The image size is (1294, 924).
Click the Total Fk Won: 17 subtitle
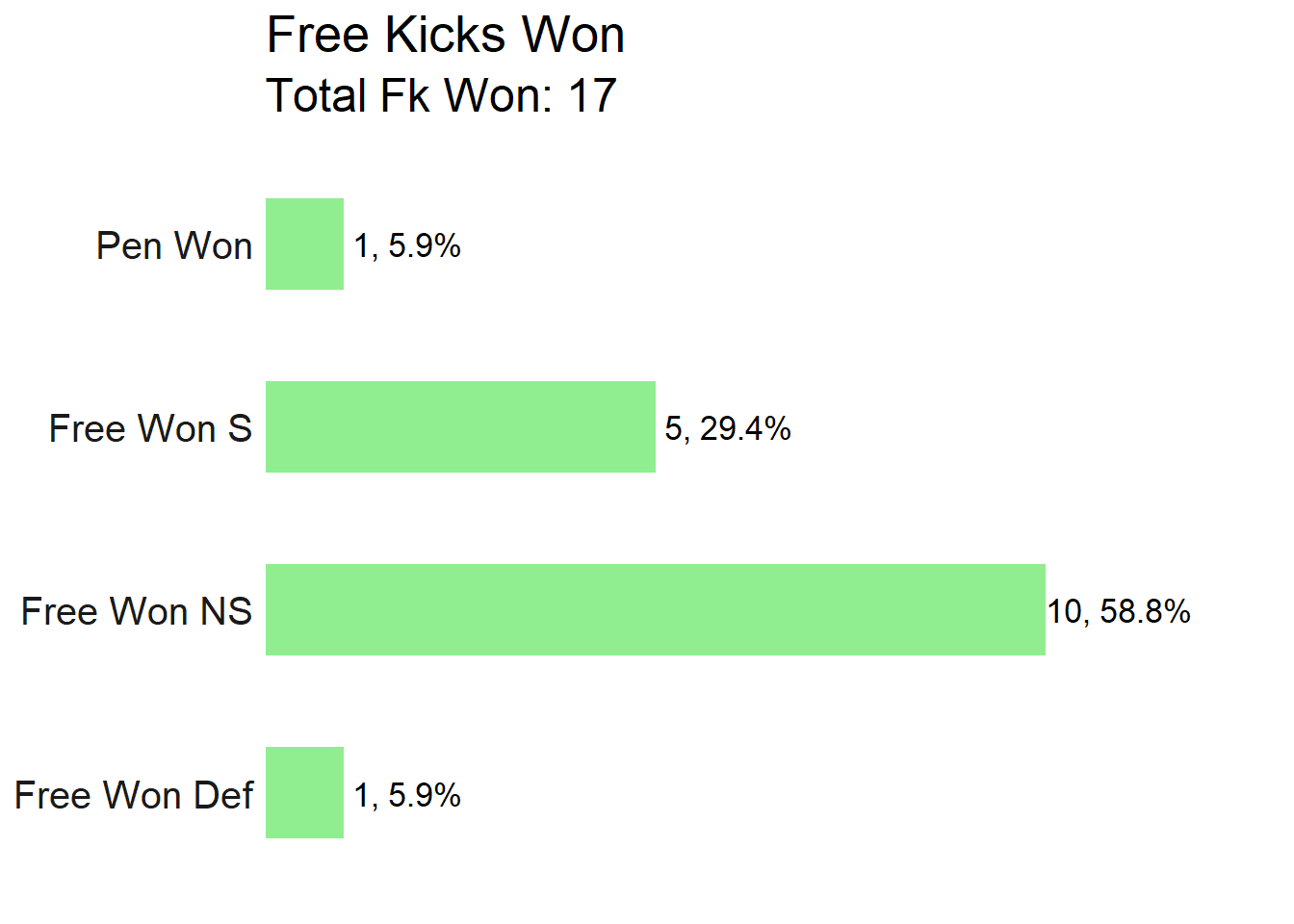[441, 96]
